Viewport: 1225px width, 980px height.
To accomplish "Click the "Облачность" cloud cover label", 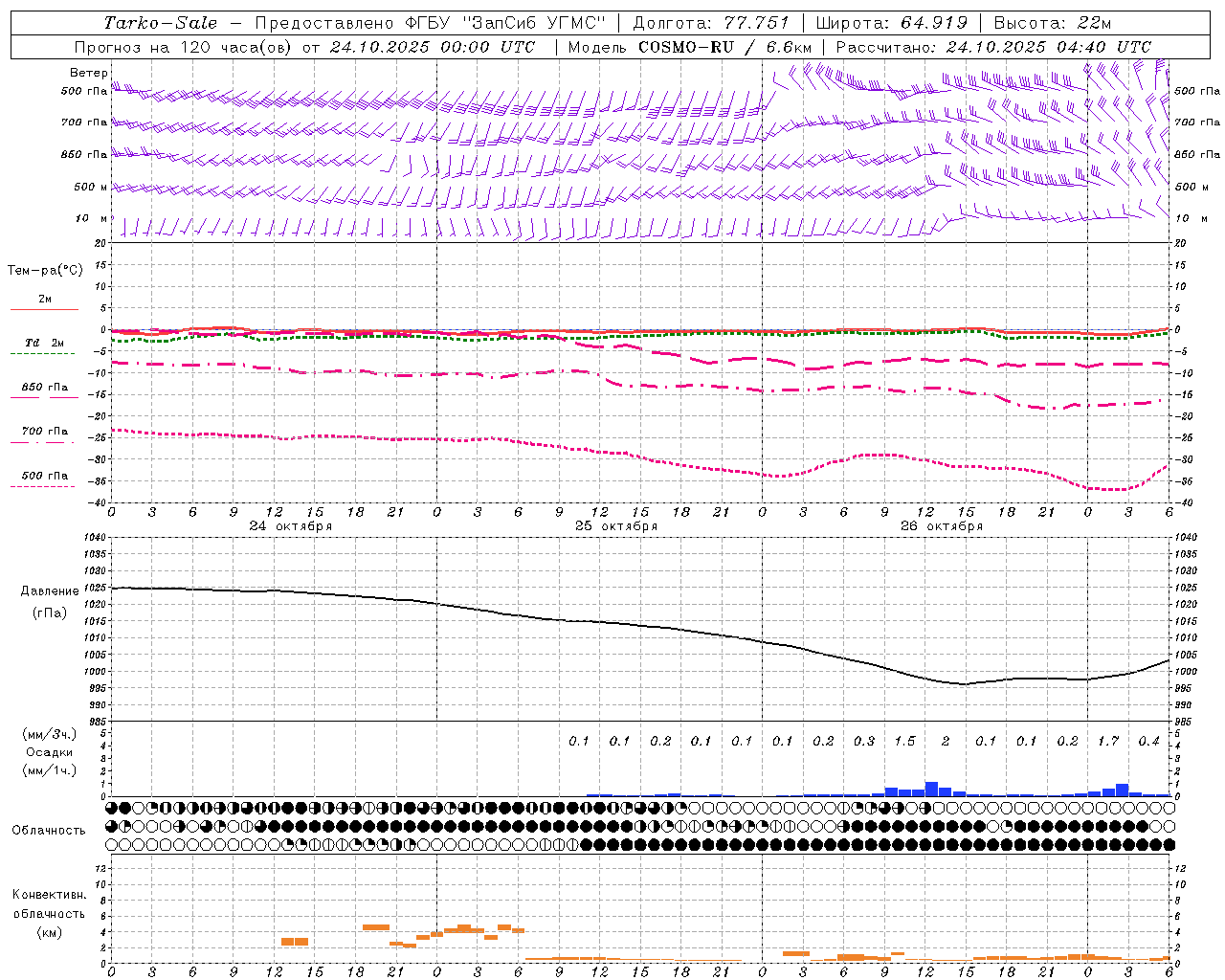I will tap(49, 830).
